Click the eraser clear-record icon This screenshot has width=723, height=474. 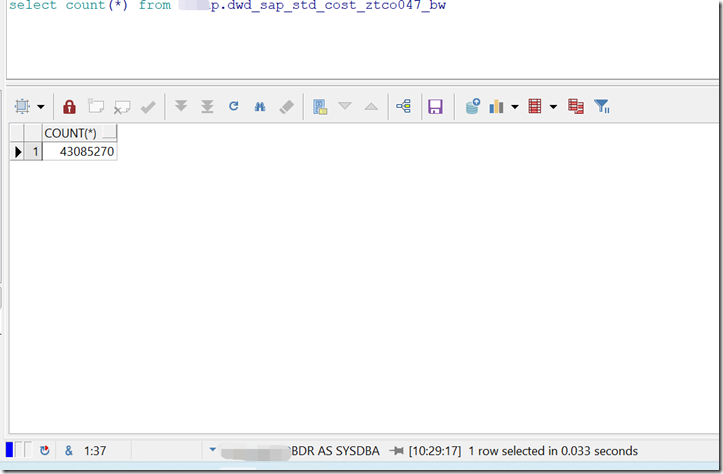click(286, 107)
